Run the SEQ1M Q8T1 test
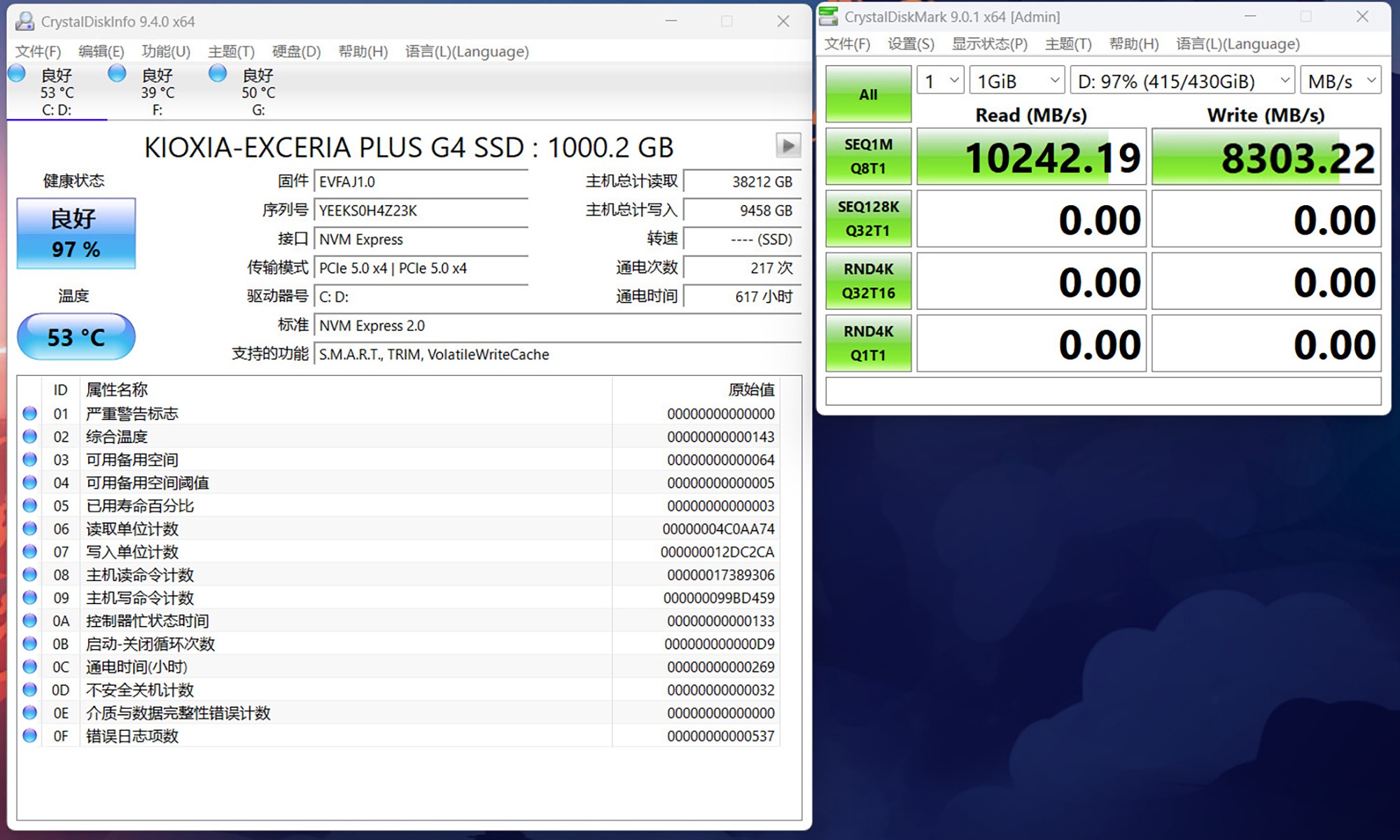The image size is (1400, 840). [868, 156]
